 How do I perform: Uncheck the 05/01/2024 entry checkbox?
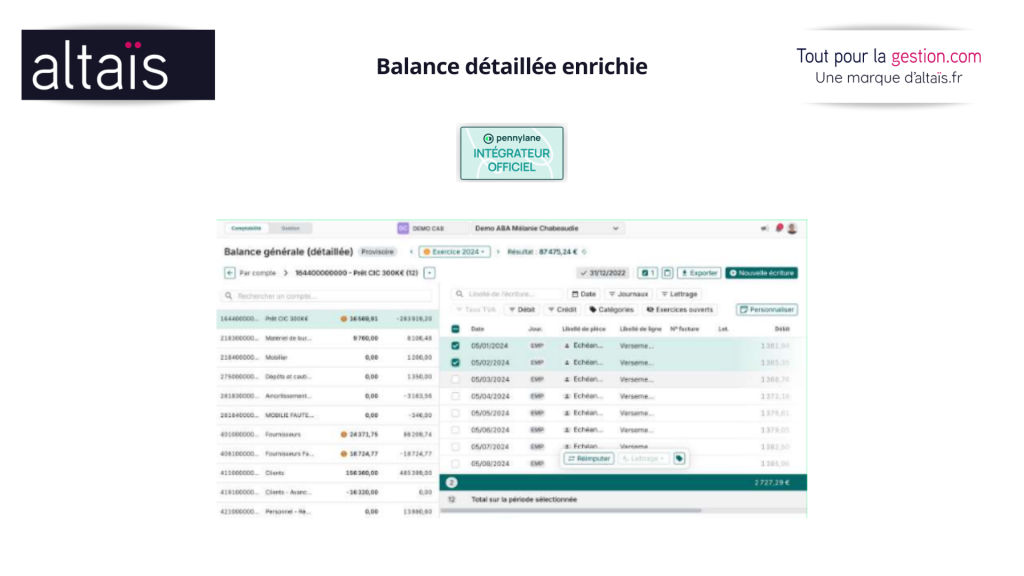(456, 346)
